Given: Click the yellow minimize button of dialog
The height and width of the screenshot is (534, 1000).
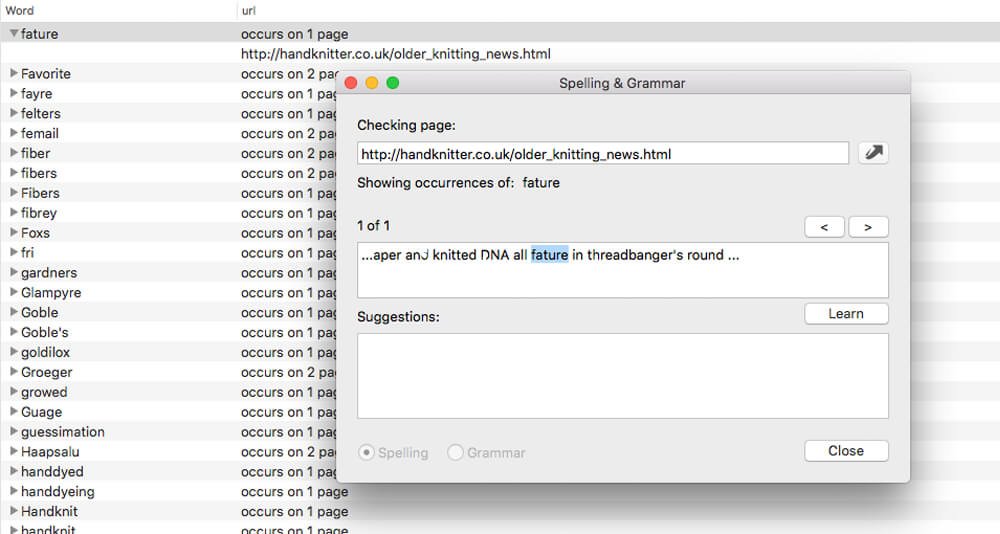Looking at the screenshot, I should point(372,83).
